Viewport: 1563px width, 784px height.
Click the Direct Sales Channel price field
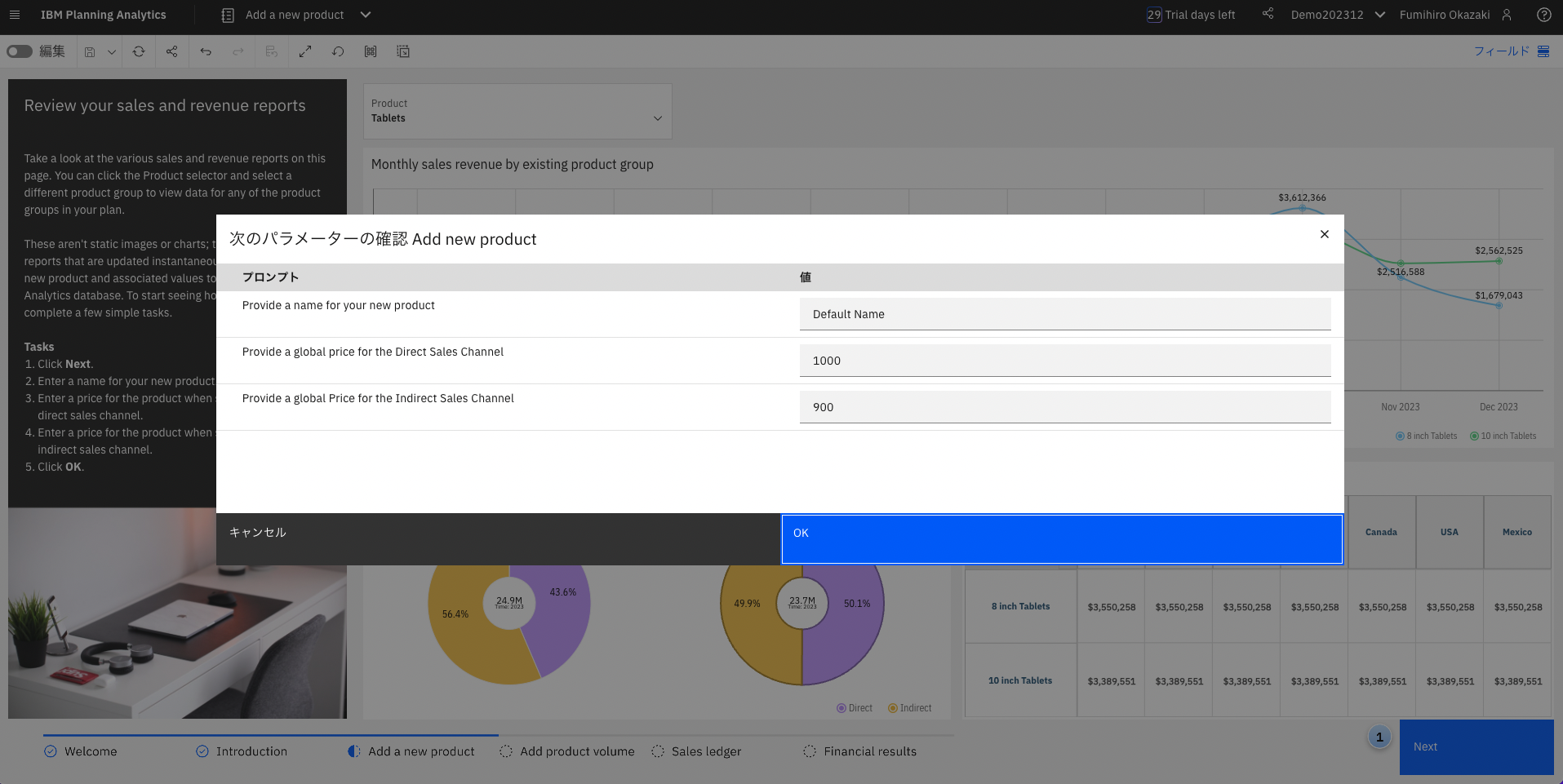click(1065, 361)
